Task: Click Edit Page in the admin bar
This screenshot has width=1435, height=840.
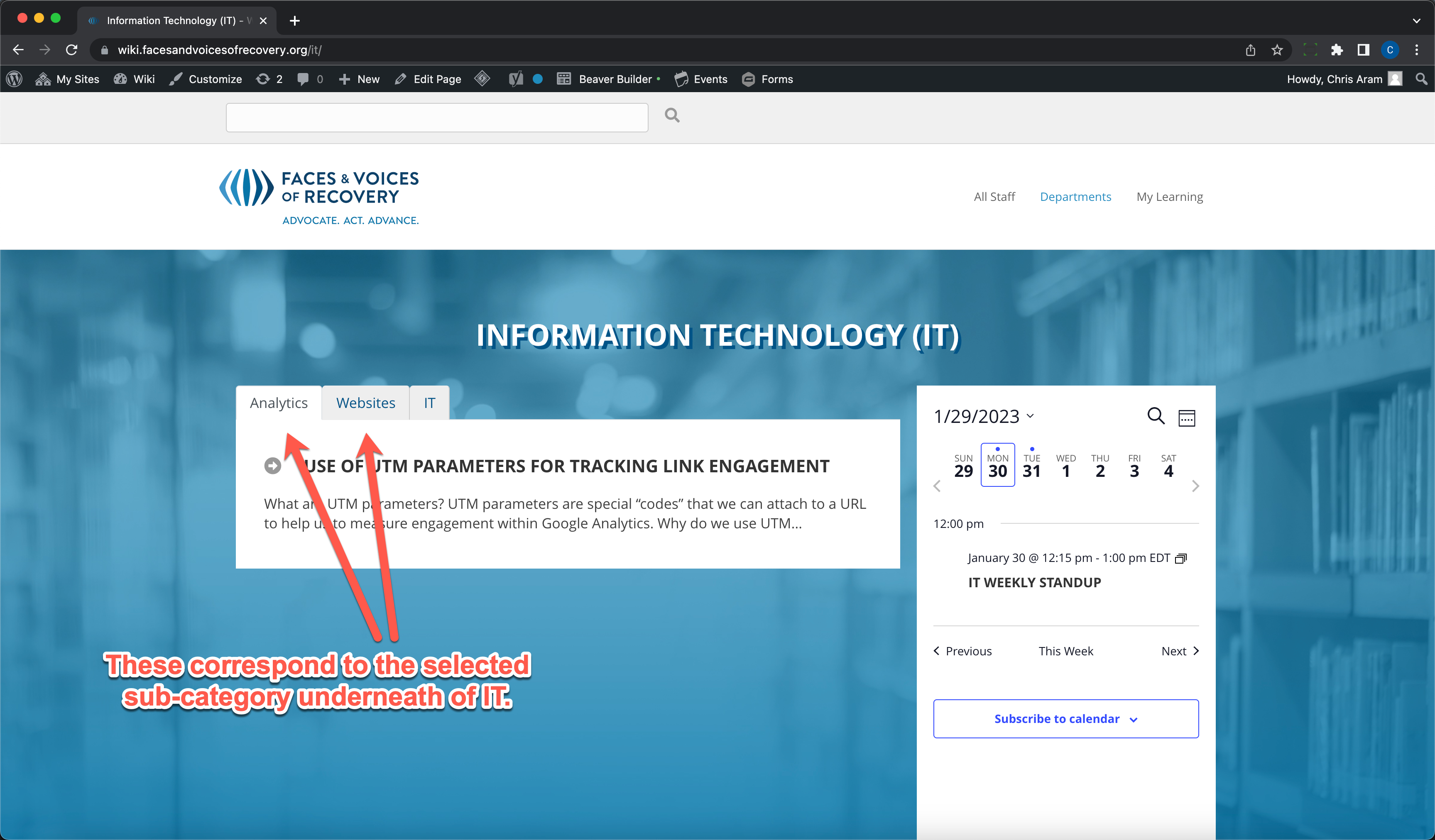Action: (428, 79)
